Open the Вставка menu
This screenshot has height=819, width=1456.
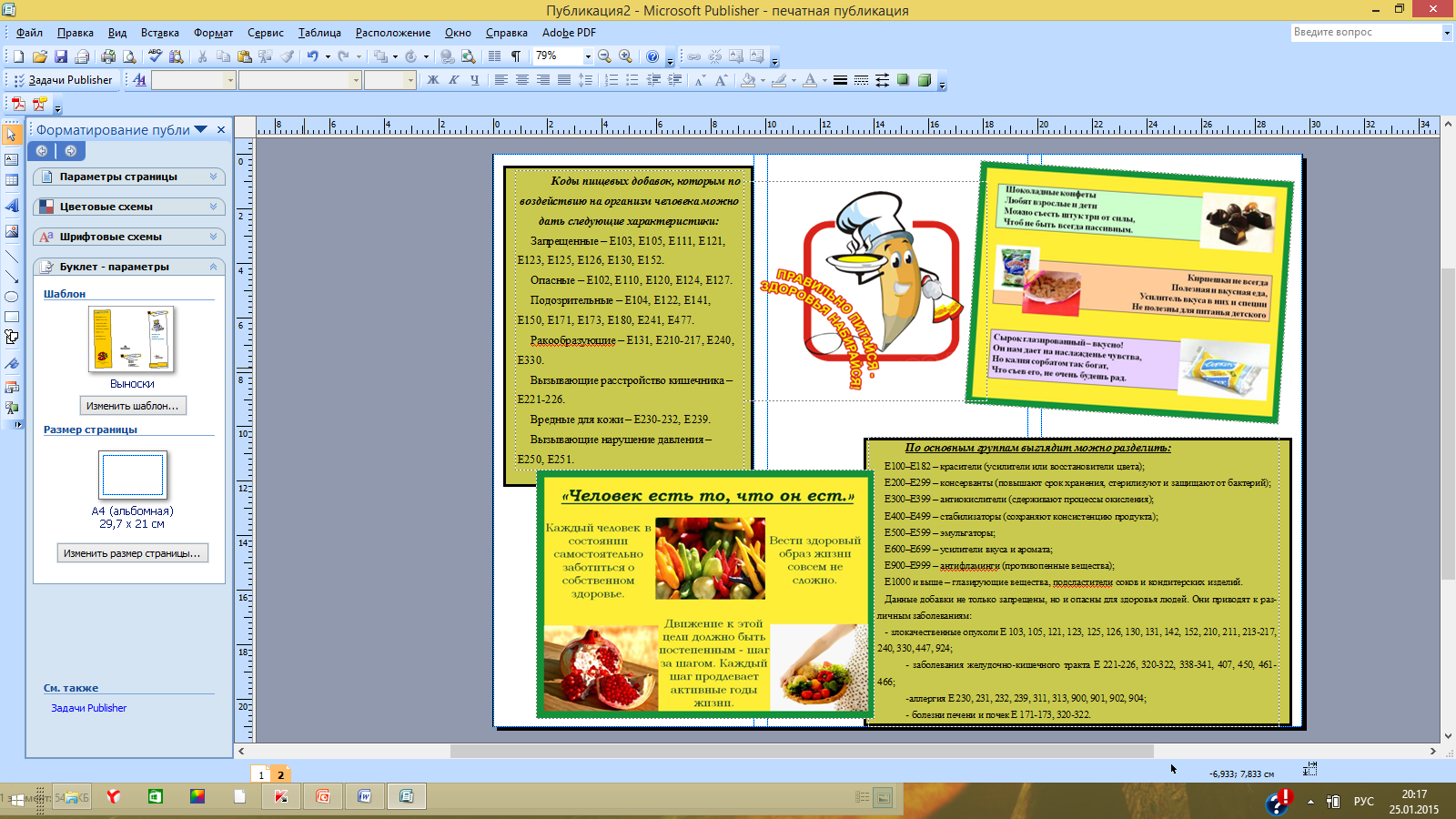click(159, 33)
